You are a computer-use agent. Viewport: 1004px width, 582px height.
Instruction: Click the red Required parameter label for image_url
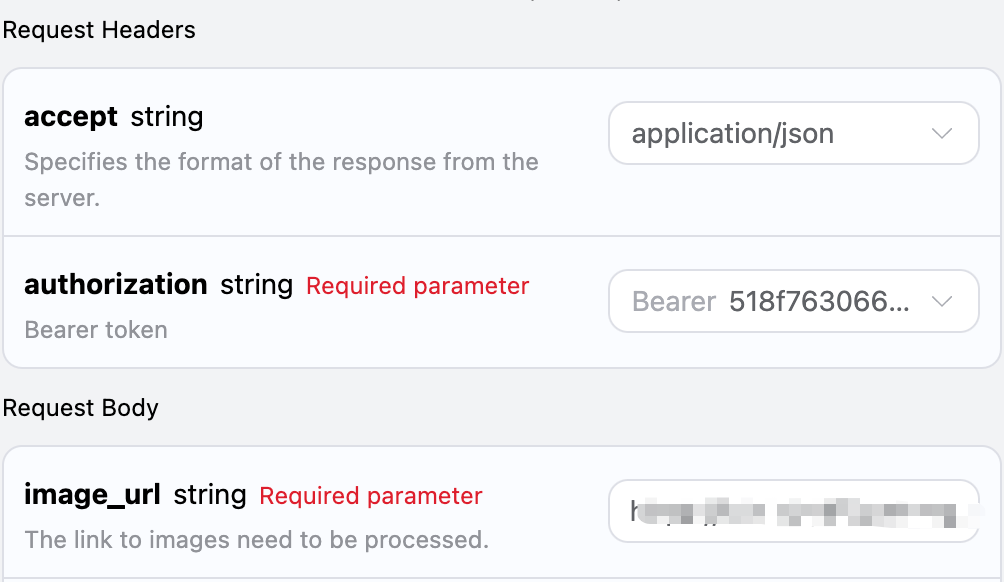(x=371, y=496)
